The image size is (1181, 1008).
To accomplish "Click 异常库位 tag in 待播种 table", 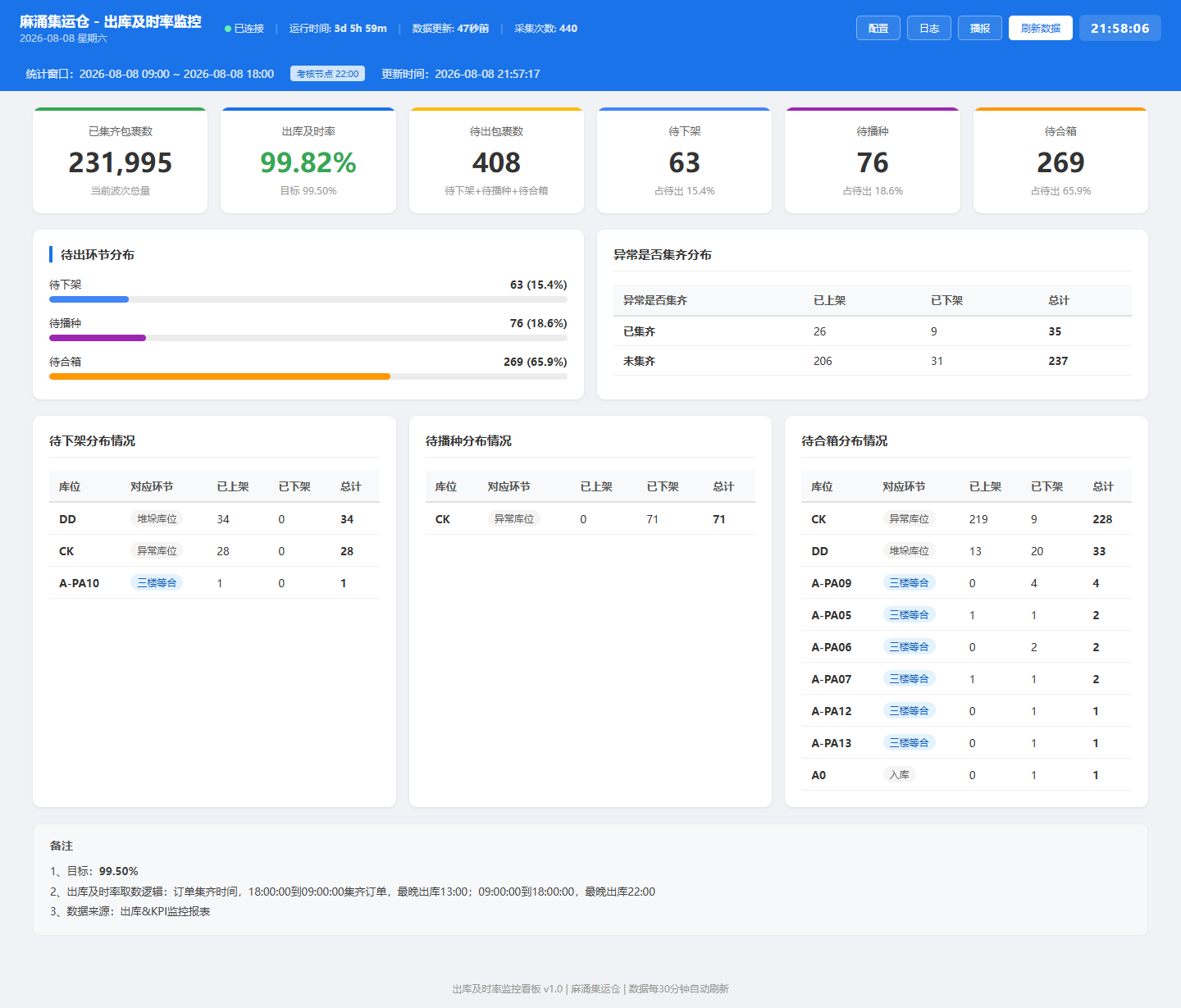I will click(514, 519).
